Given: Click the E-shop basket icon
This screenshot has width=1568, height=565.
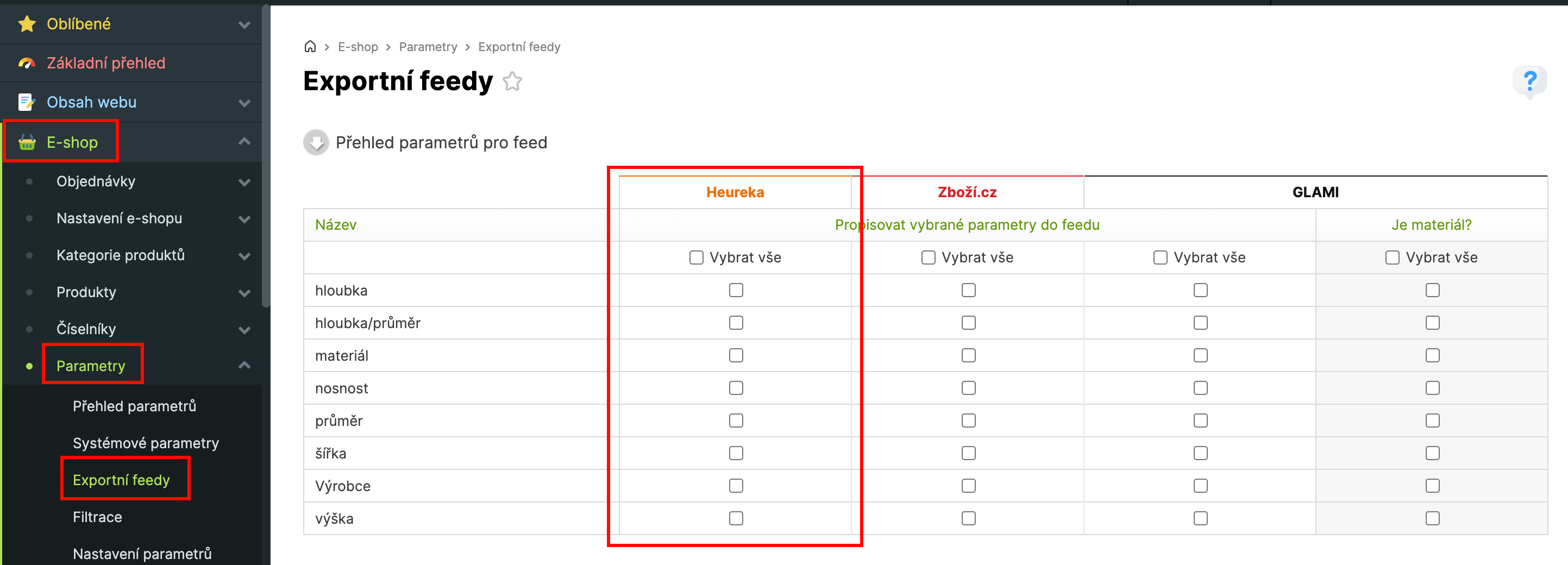Looking at the screenshot, I should [x=27, y=142].
